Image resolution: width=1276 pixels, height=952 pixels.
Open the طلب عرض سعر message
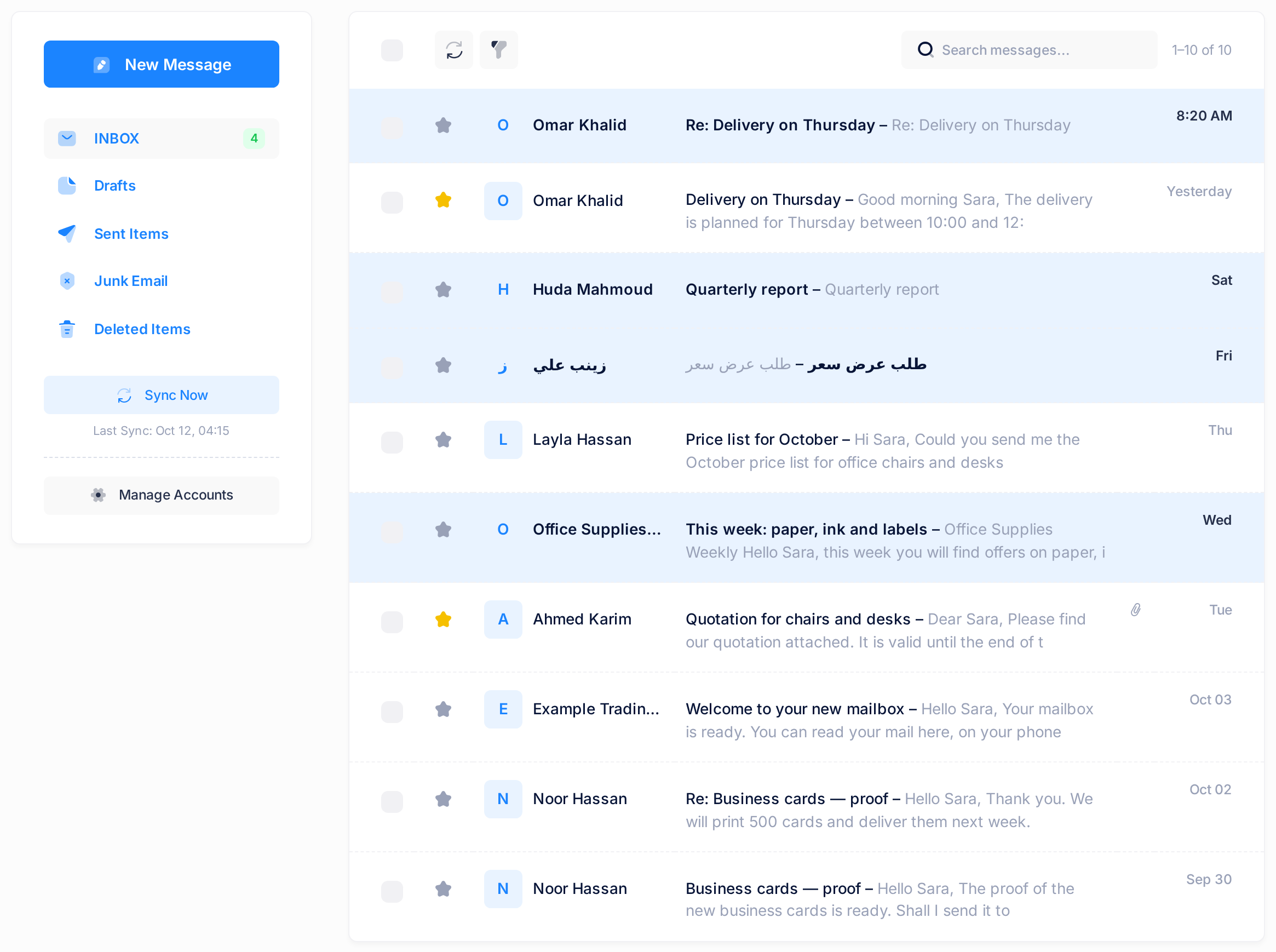pos(867,364)
